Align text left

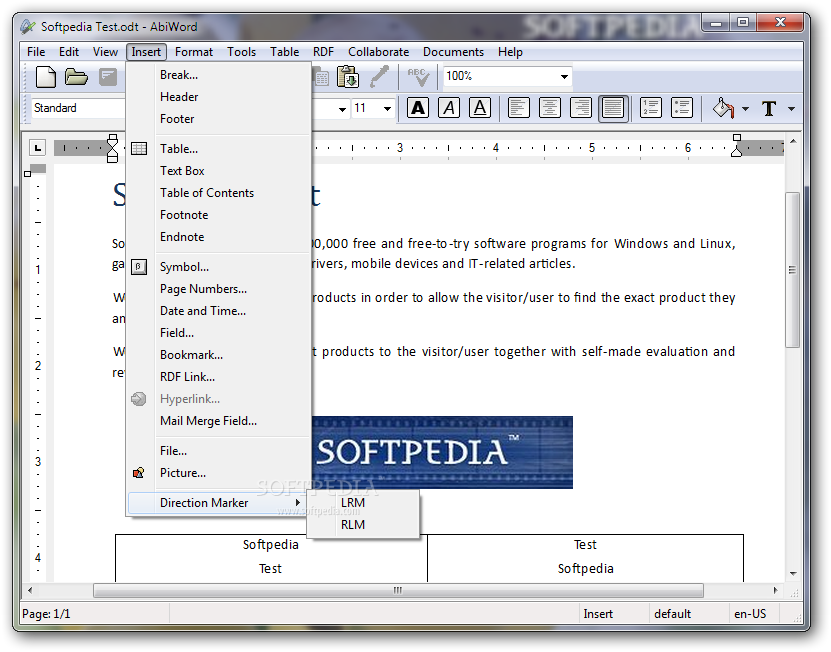[x=518, y=108]
